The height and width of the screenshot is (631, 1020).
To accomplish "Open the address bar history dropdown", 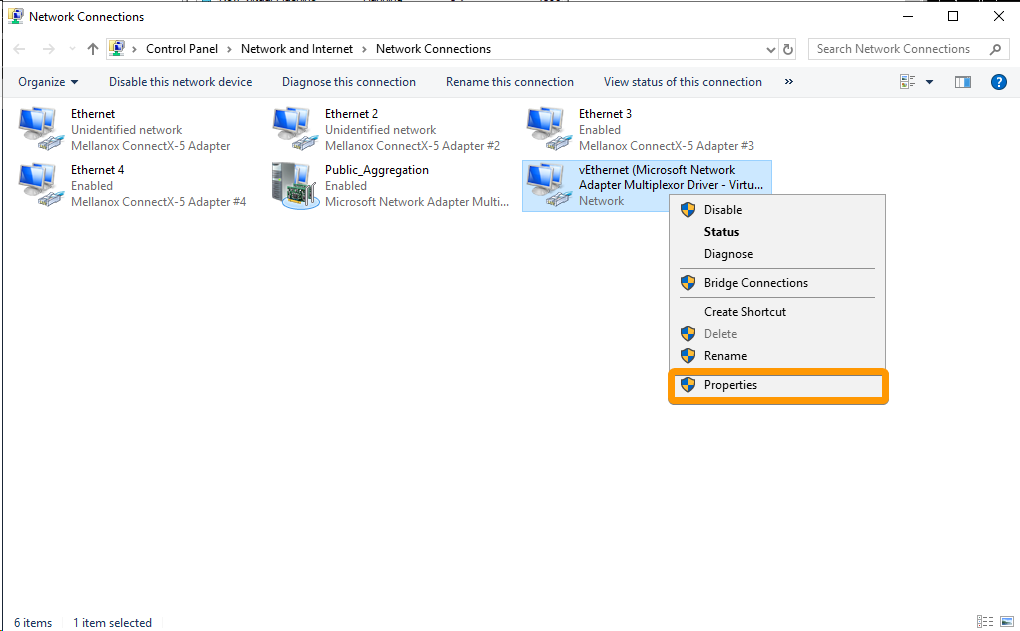I will coord(770,49).
